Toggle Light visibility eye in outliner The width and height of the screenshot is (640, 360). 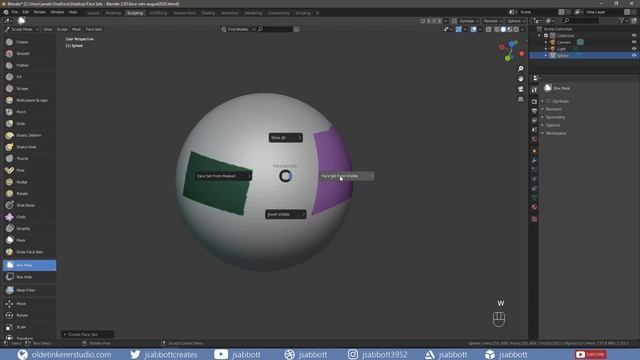tap(634, 49)
